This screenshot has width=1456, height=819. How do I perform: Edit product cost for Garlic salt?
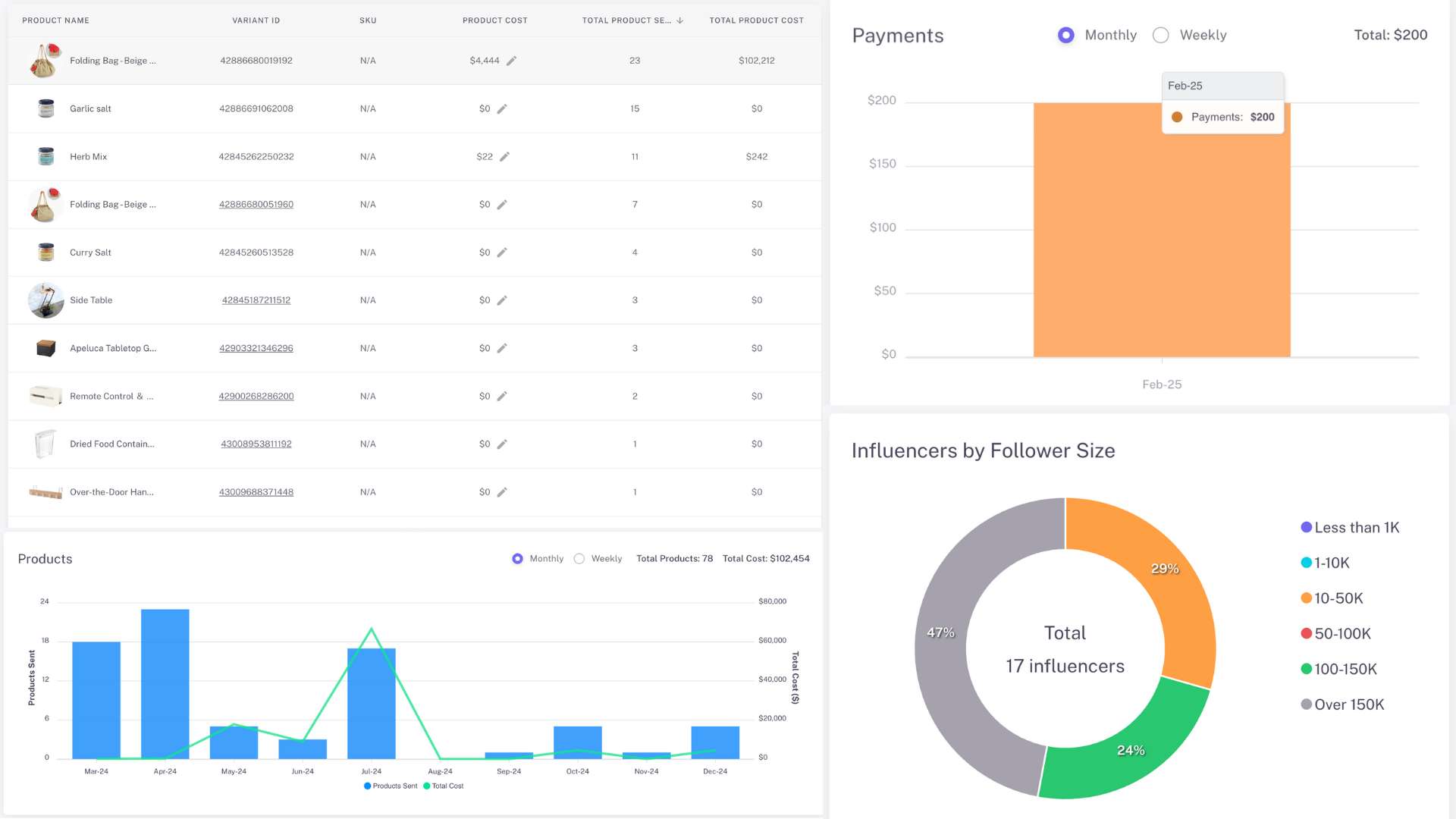pos(502,109)
